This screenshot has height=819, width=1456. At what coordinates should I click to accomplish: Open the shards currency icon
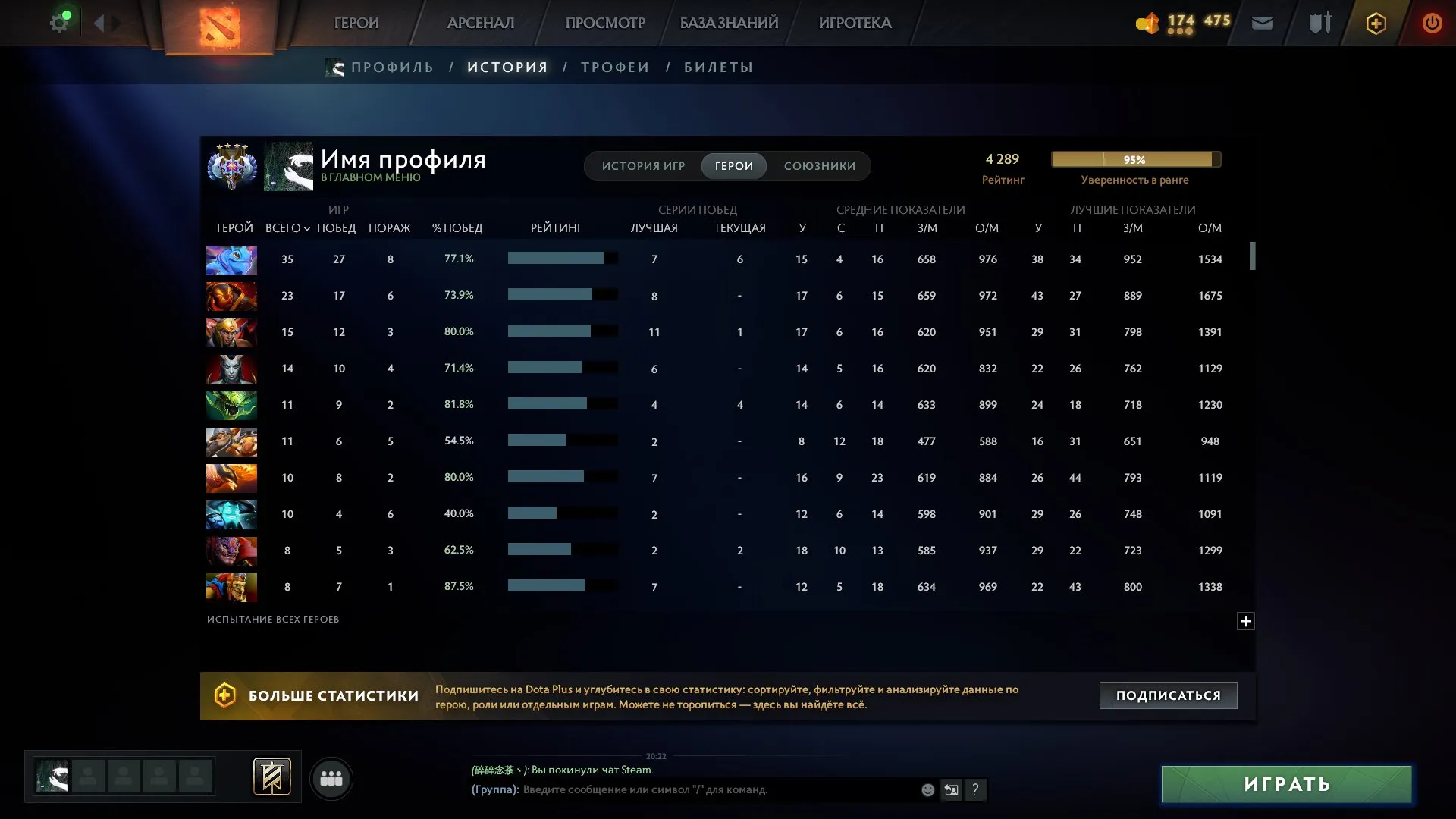click(x=1147, y=24)
